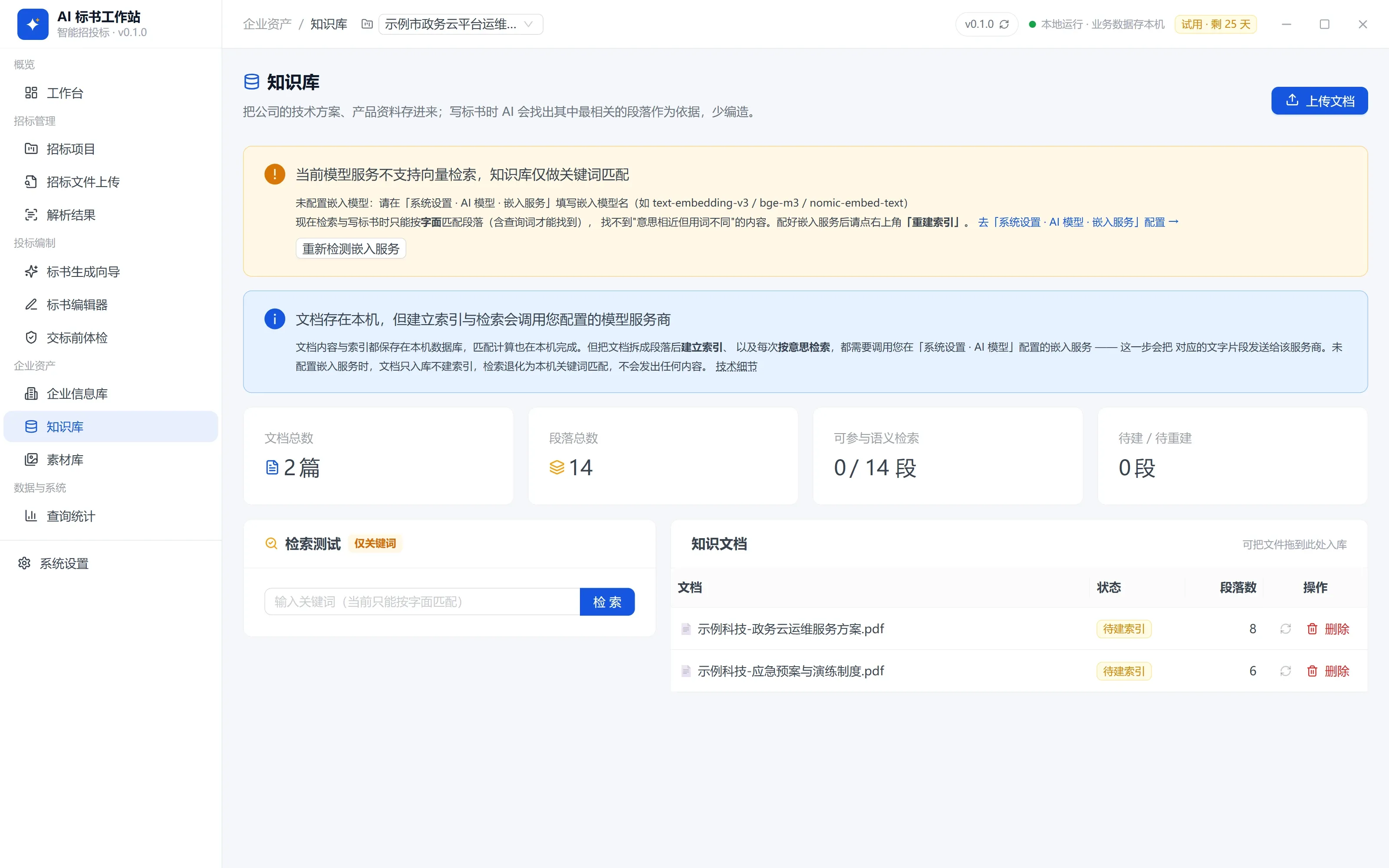The height and width of the screenshot is (868, 1389).
Task: Open 工作台 from the sidebar
Action: pos(111,93)
